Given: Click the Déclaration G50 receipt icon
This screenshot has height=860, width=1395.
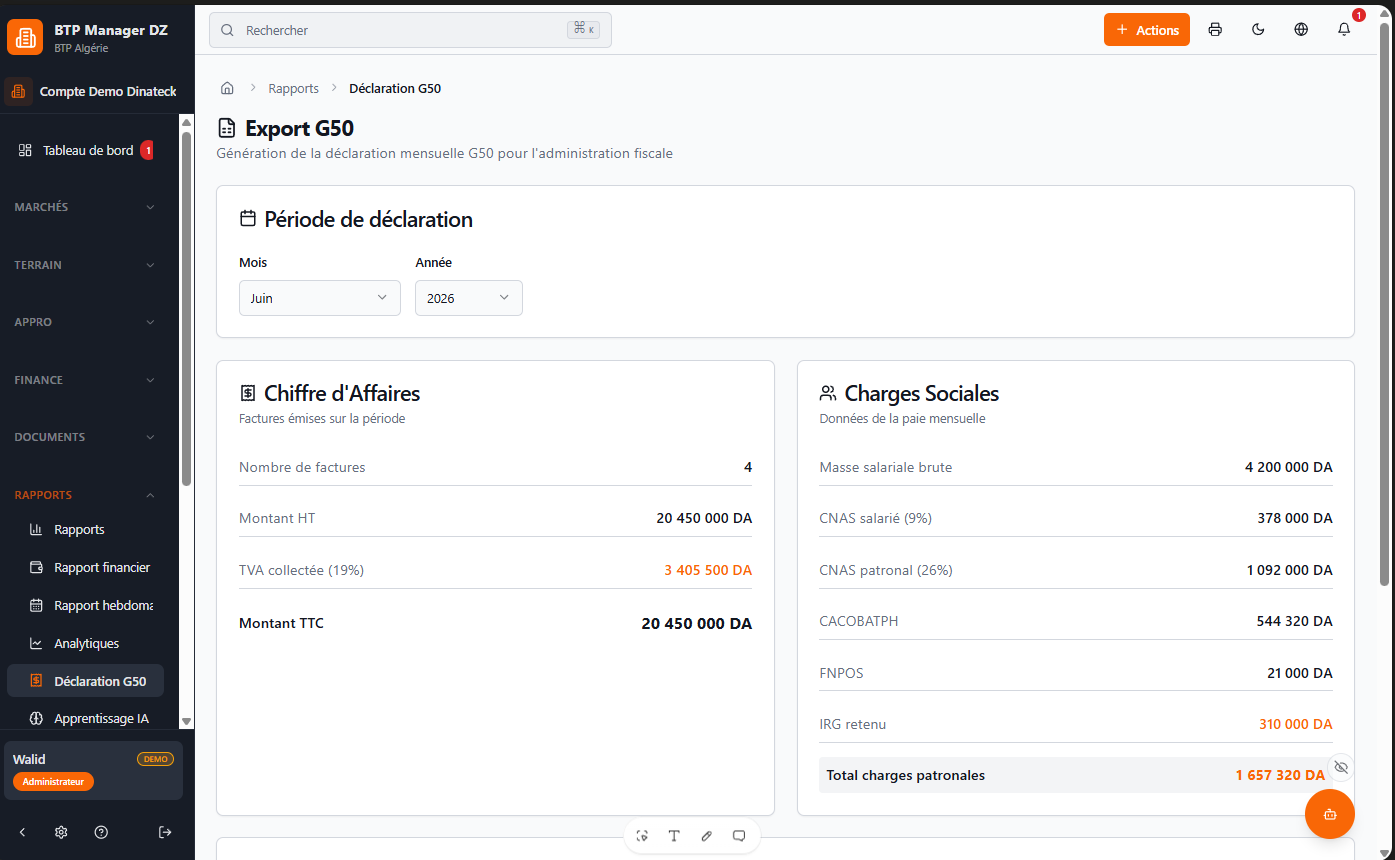Looking at the screenshot, I should pos(36,681).
